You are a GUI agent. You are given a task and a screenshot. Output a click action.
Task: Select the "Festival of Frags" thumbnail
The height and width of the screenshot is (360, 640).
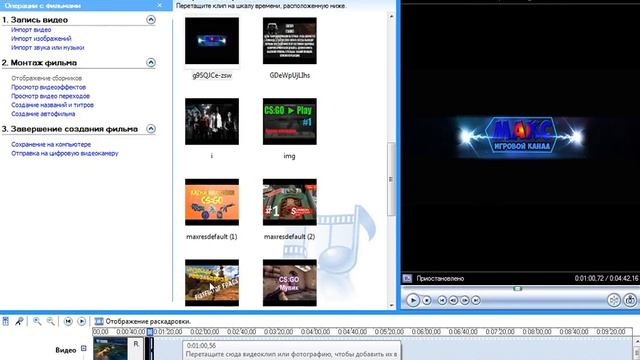point(212,283)
